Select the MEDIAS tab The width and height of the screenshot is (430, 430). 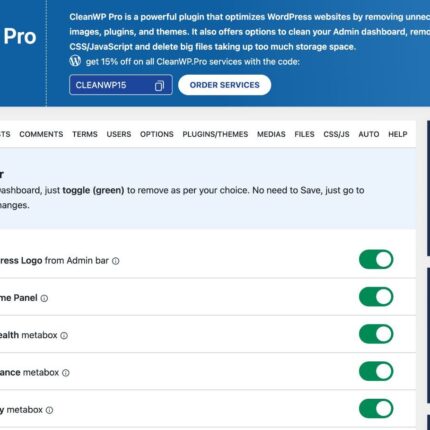click(x=271, y=134)
